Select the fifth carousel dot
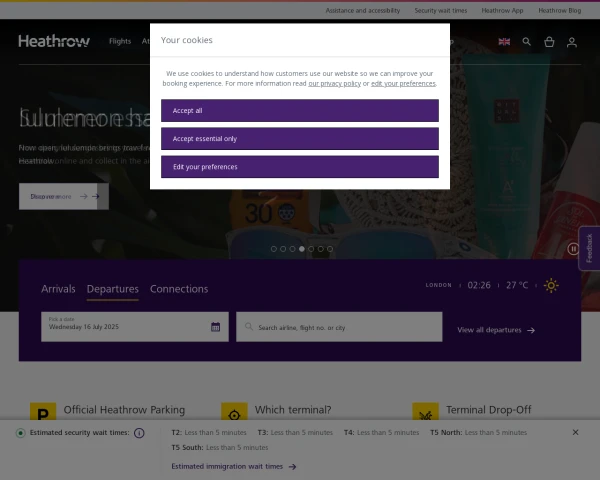 (x=311, y=249)
